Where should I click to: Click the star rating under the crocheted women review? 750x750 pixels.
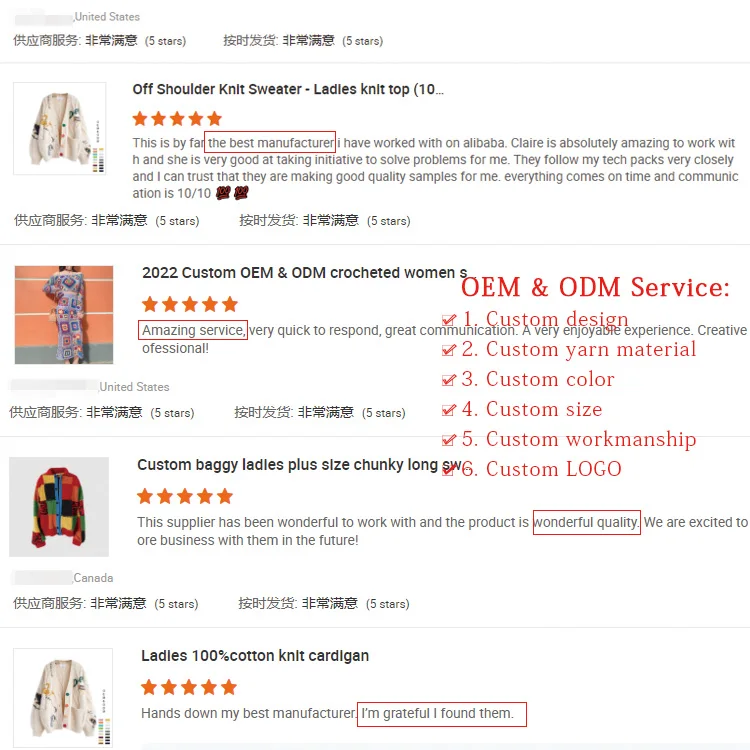click(190, 304)
